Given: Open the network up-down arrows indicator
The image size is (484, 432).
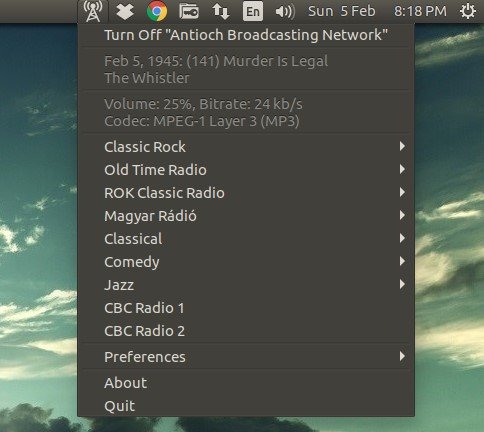Looking at the screenshot, I should [221, 11].
